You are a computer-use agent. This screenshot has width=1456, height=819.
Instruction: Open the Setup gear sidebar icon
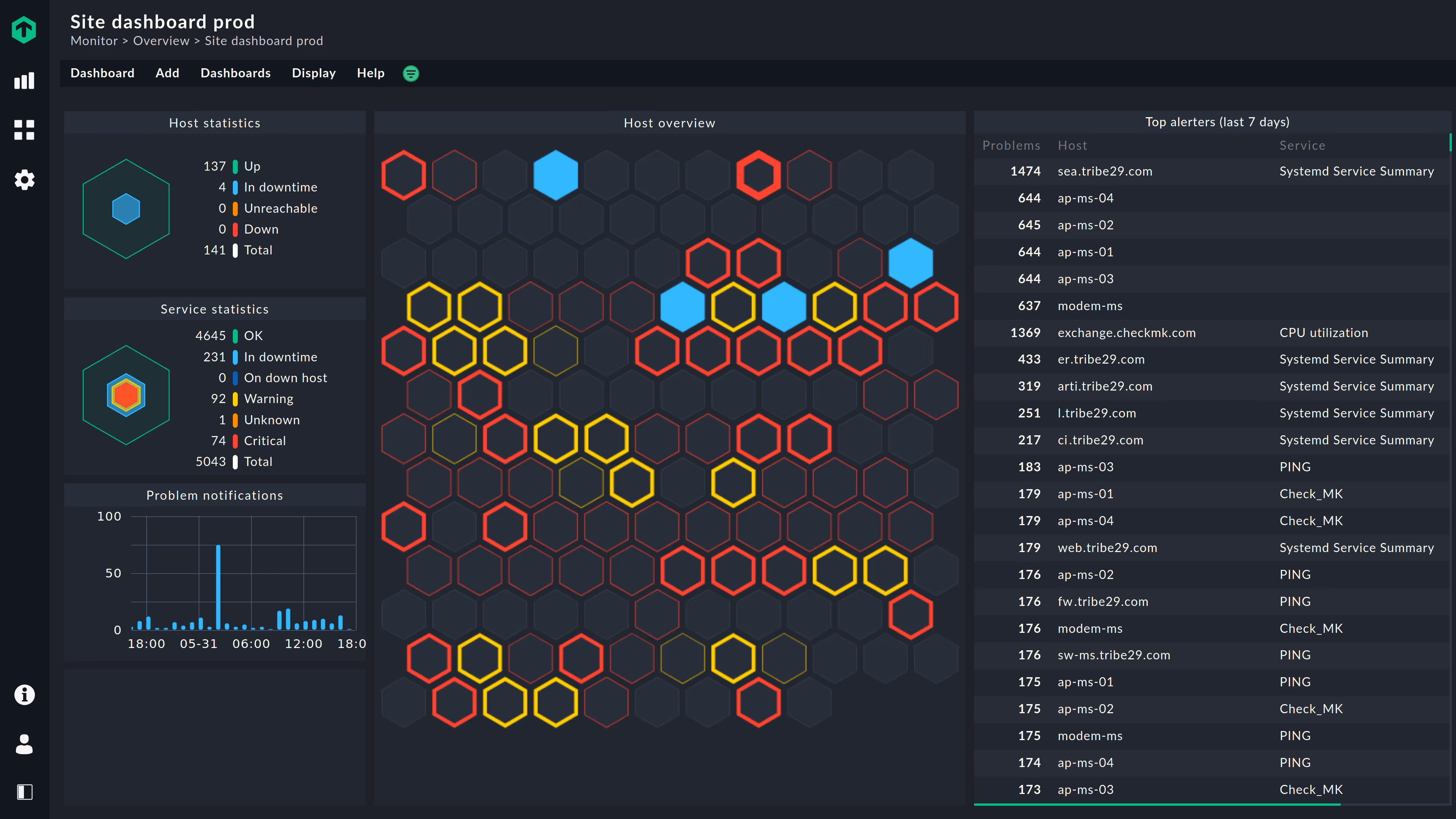[24, 180]
